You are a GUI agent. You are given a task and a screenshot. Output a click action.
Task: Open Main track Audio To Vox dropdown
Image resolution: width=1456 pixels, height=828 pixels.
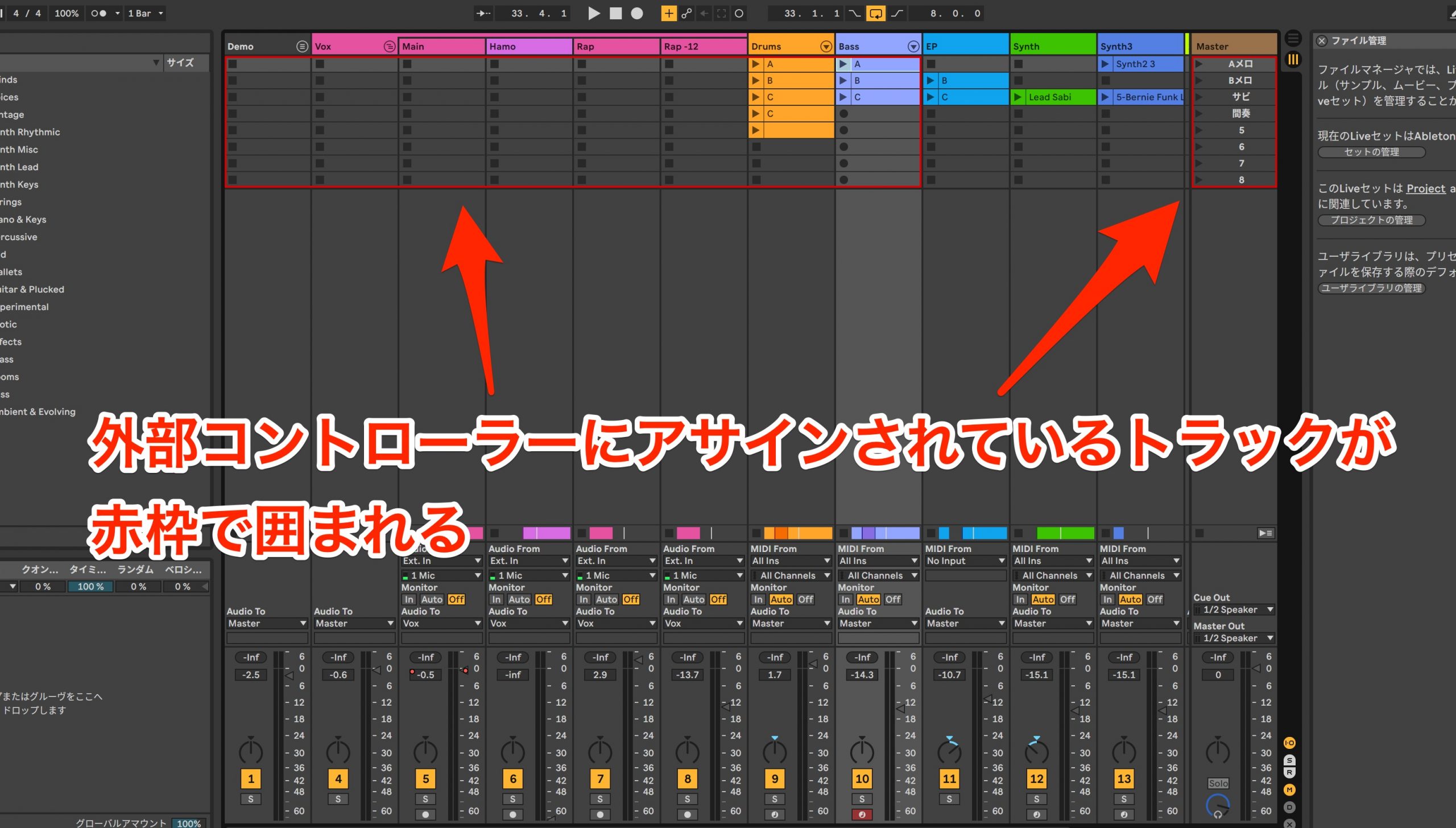[x=442, y=623]
